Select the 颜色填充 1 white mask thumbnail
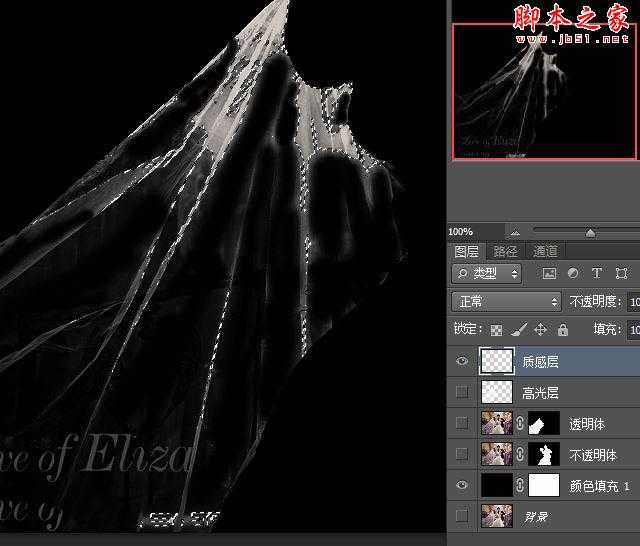The height and width of the screenshot is (546, 640). (544, 485)
